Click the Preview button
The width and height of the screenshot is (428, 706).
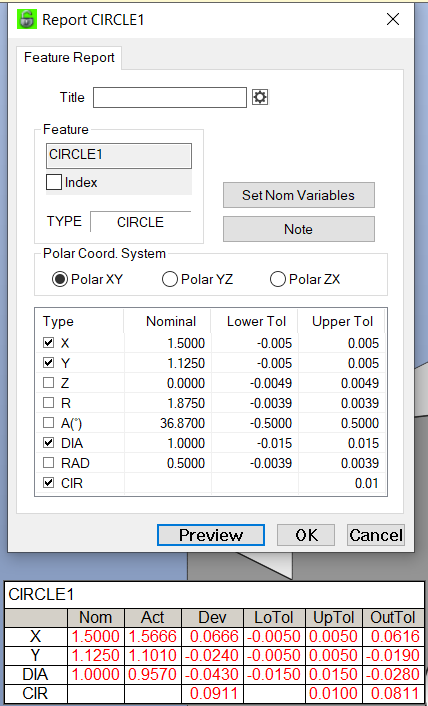(211, 535)
